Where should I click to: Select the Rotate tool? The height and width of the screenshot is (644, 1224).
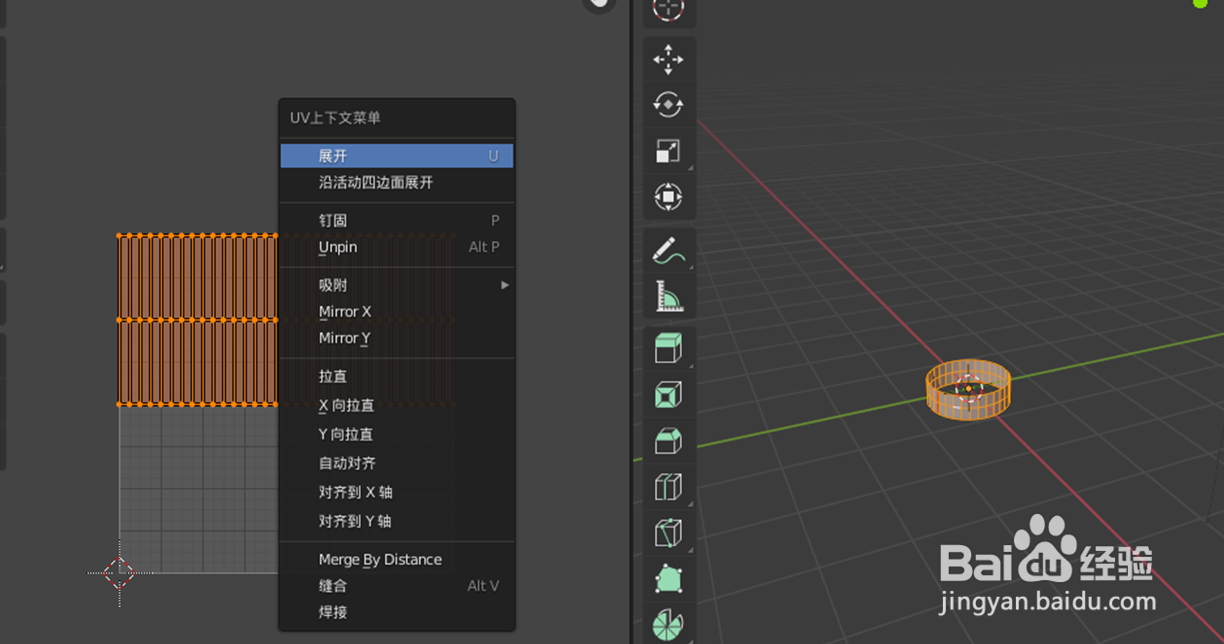pyautogui.click(x=668, y=104)
